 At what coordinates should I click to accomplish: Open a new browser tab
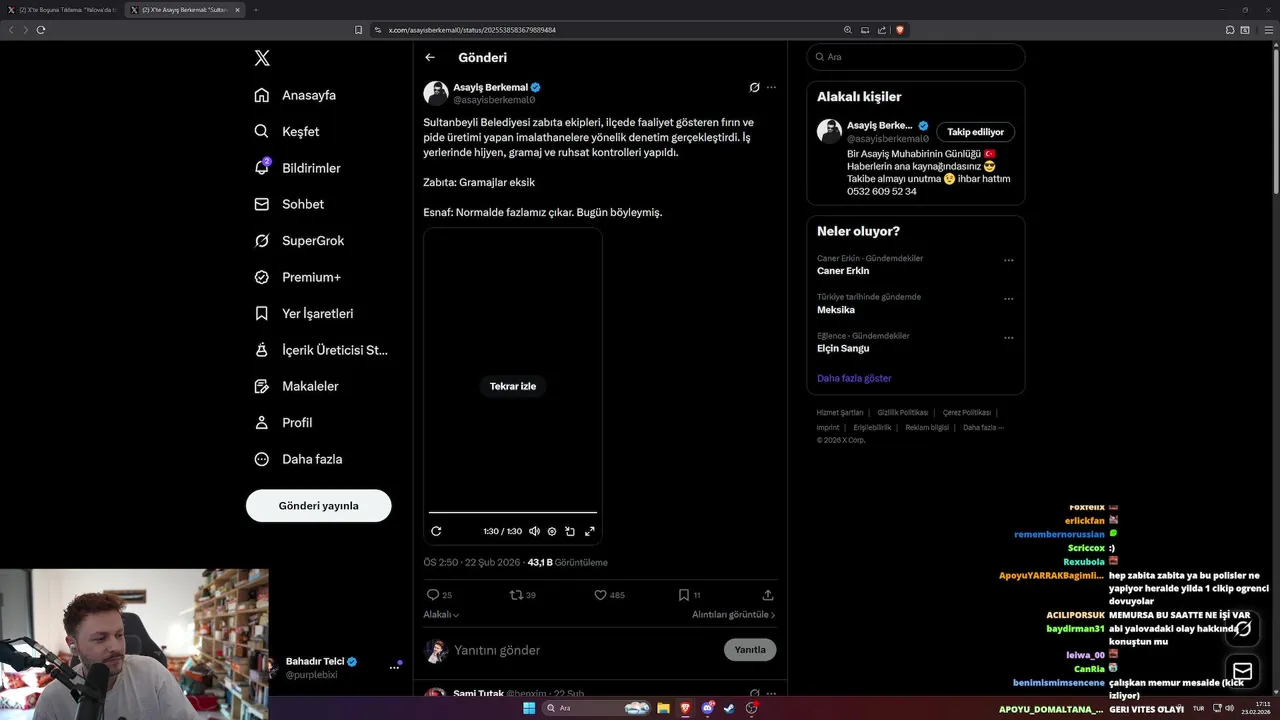tap(255, 10)
